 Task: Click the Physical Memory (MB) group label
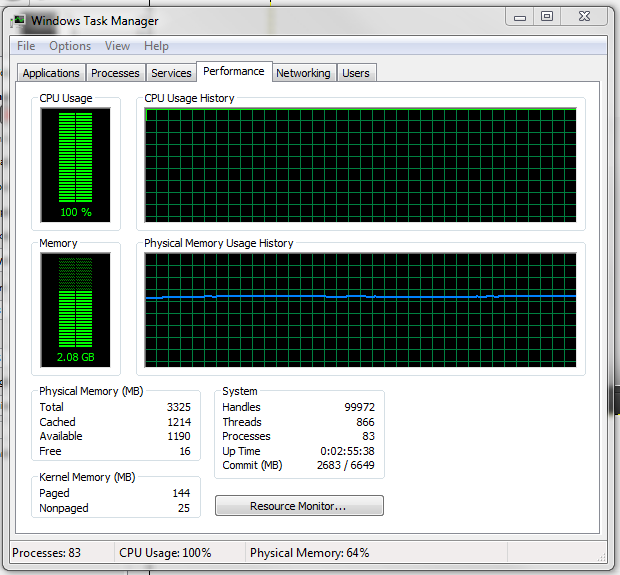[91, 391]
